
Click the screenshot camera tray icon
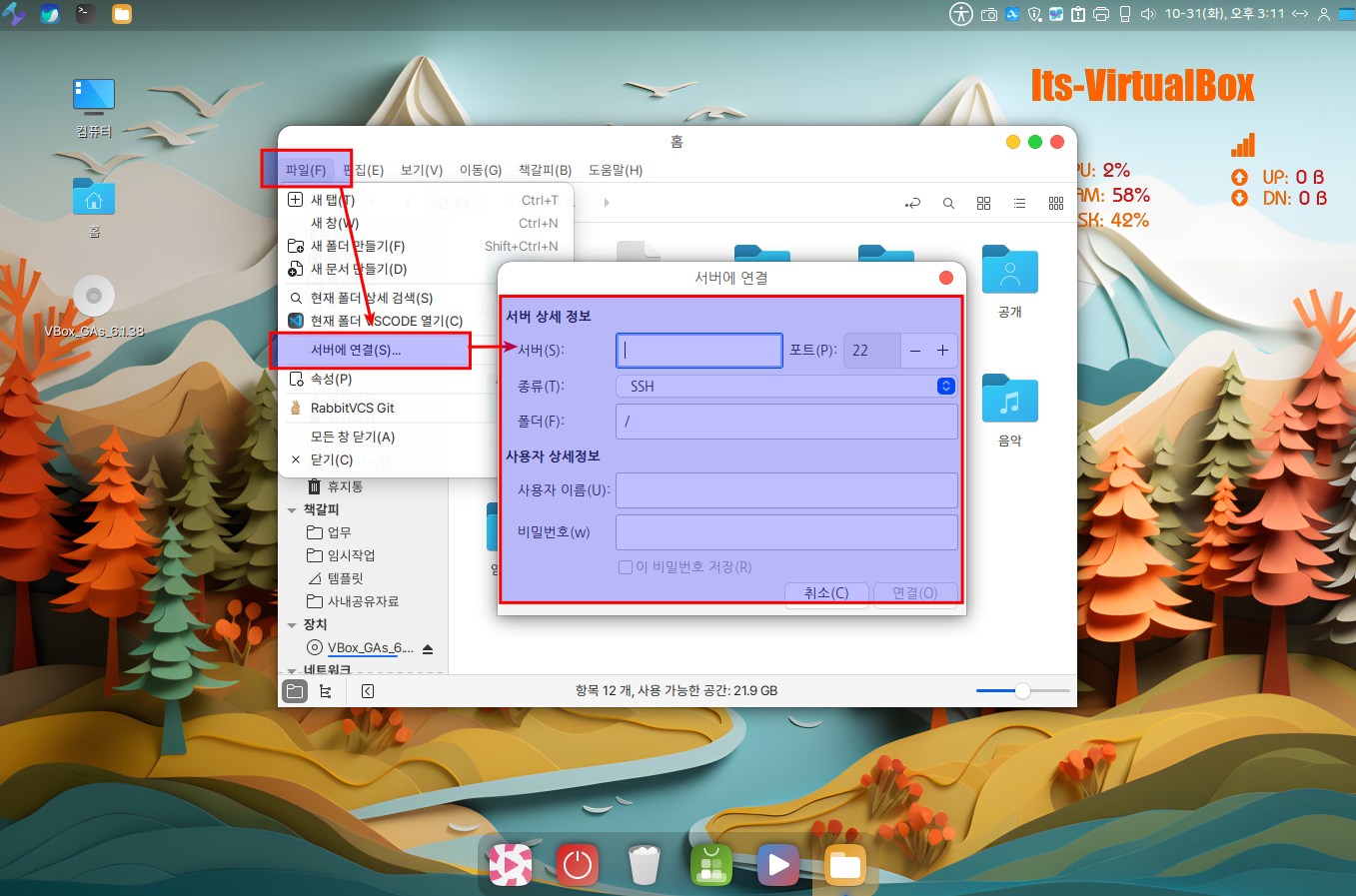pyautogui.click(x=989, y=14)
